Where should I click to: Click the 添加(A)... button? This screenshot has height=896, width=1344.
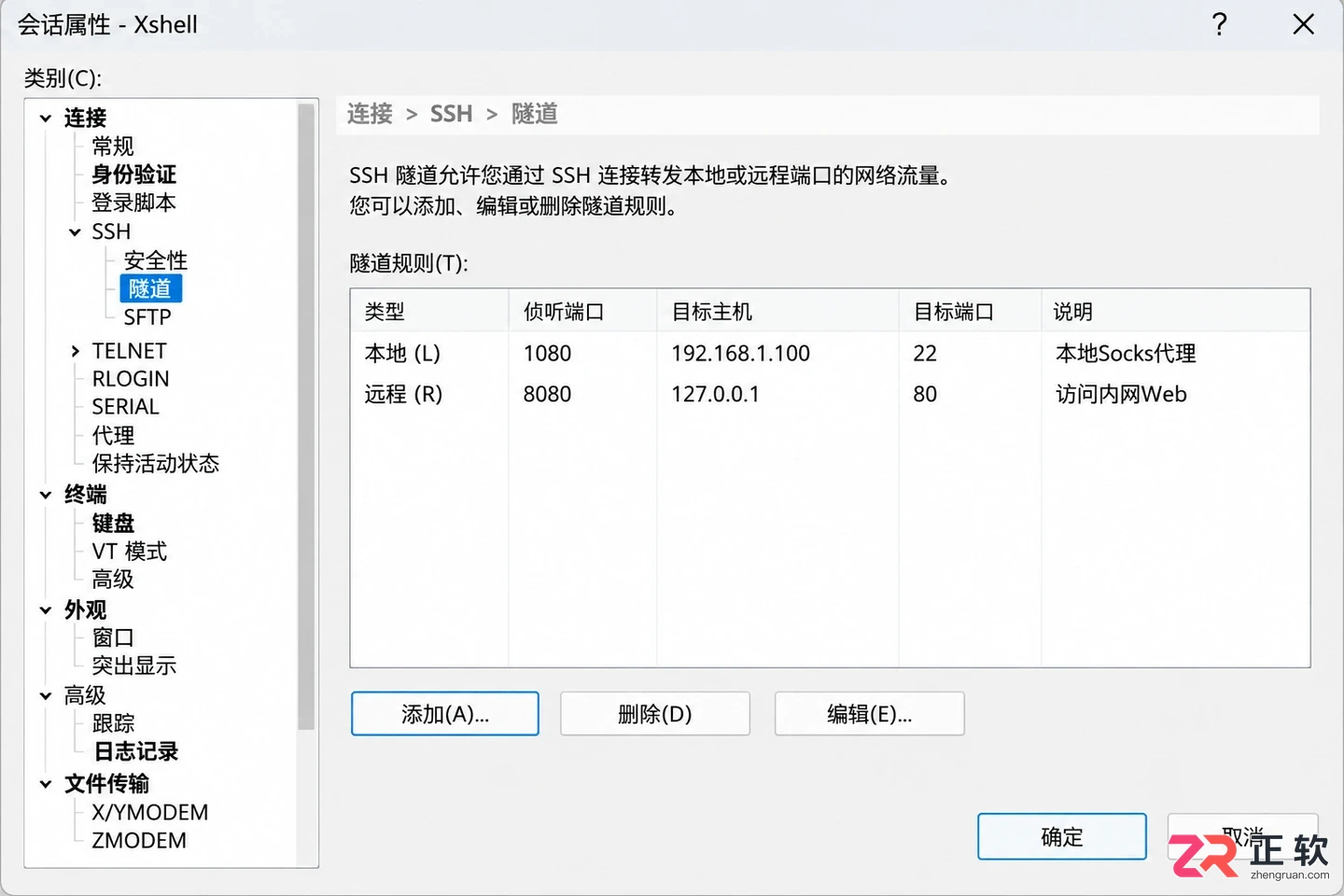[445, 714]
